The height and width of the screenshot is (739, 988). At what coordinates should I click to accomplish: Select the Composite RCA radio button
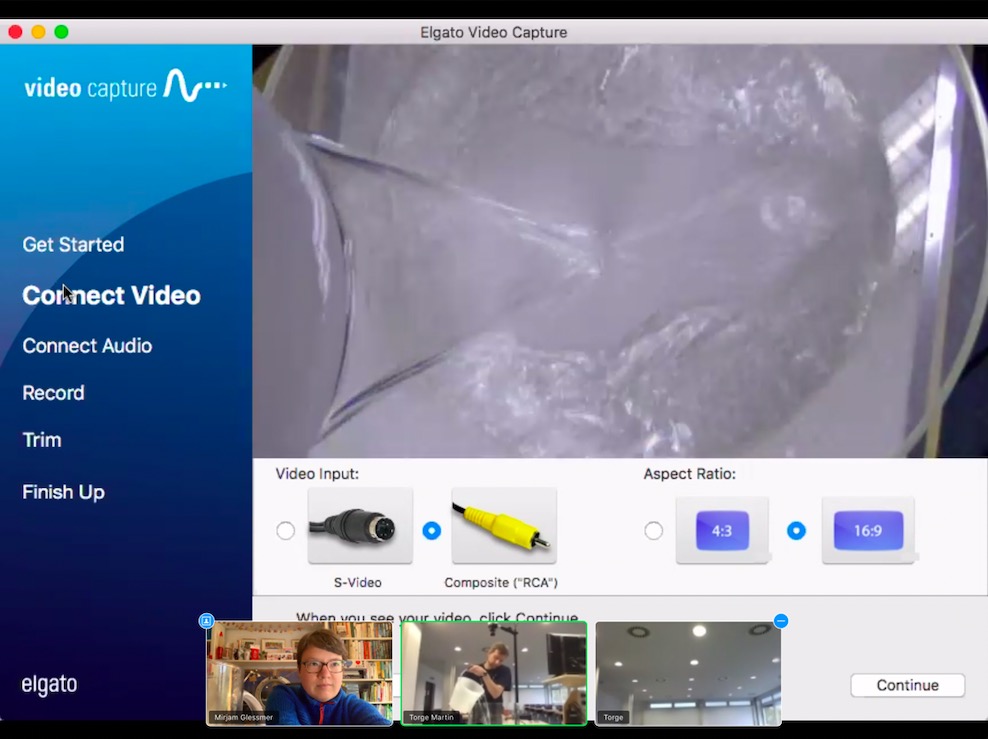(x=432, y=530)
